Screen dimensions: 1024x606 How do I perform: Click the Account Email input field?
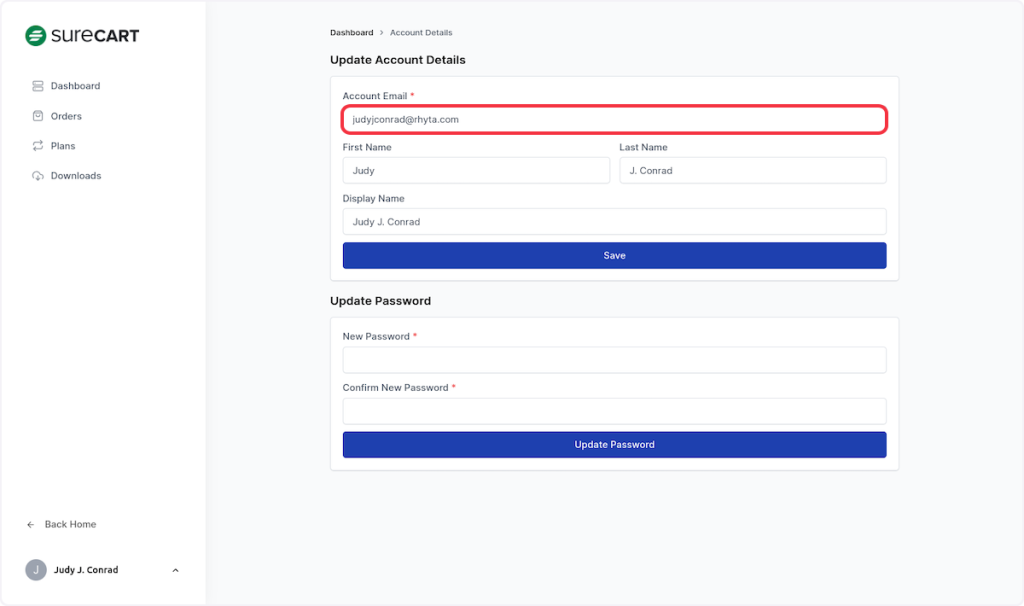(614, 119)
